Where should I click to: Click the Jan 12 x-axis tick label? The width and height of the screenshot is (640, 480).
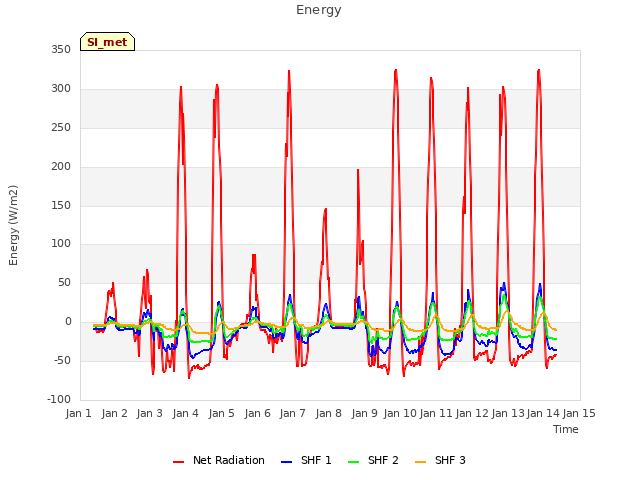click(472, 413)
